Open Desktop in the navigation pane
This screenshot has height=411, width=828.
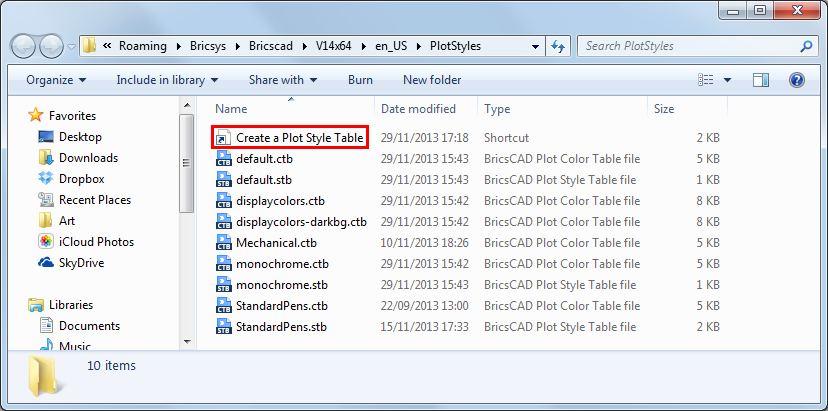[80, 137]
